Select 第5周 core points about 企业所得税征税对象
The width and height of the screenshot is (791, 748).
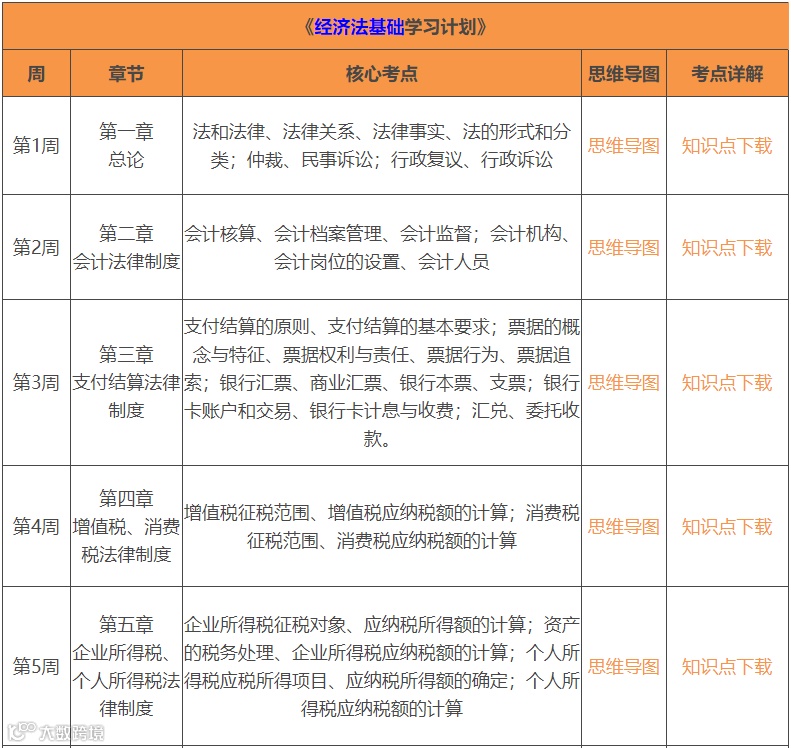(x=382, y=667)
